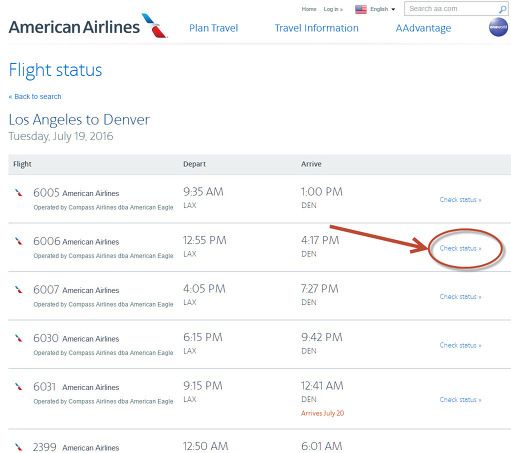Open the Plan Travel menu

click(214, 28)
